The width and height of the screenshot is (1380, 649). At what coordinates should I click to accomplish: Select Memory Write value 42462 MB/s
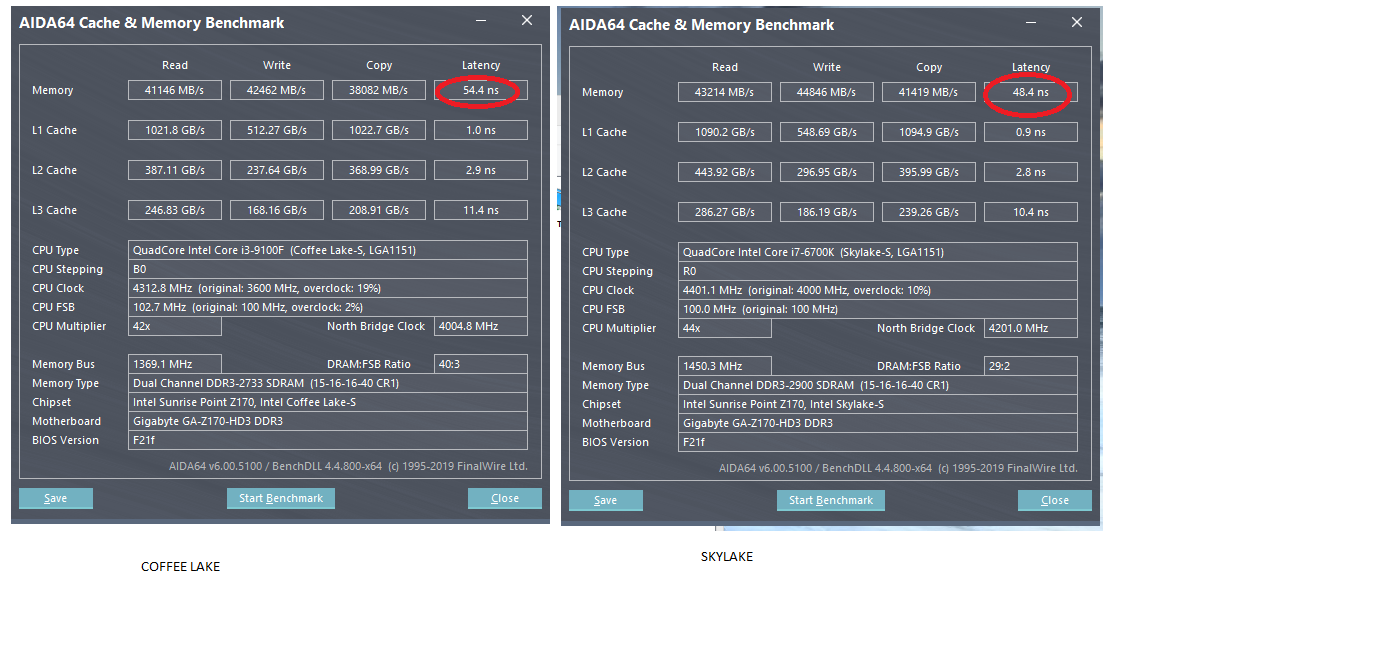[x=277, y=90]
